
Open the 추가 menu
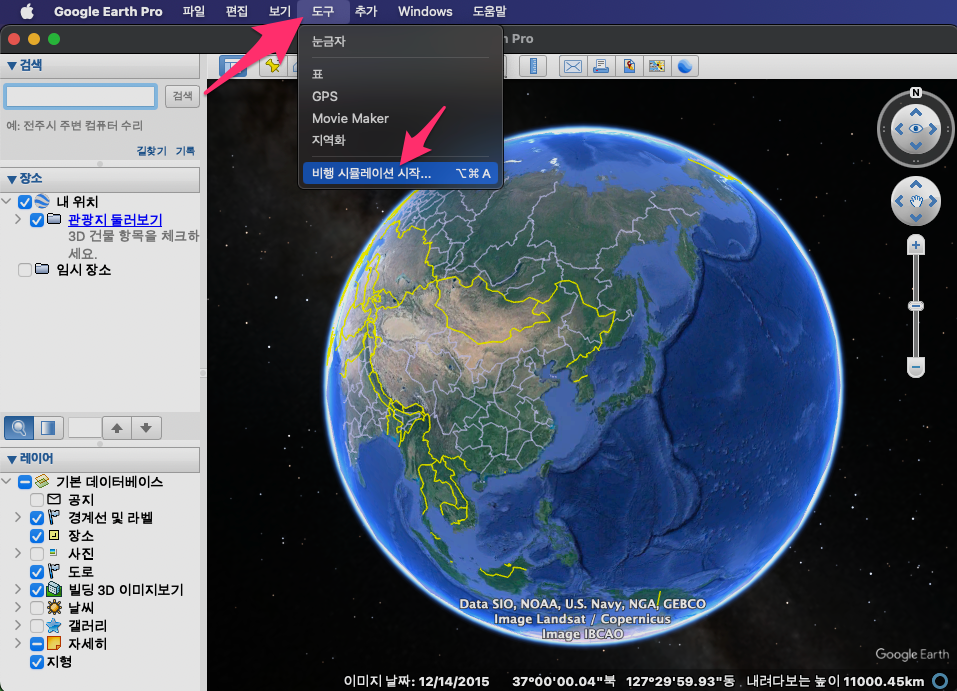tap(366, 11)
